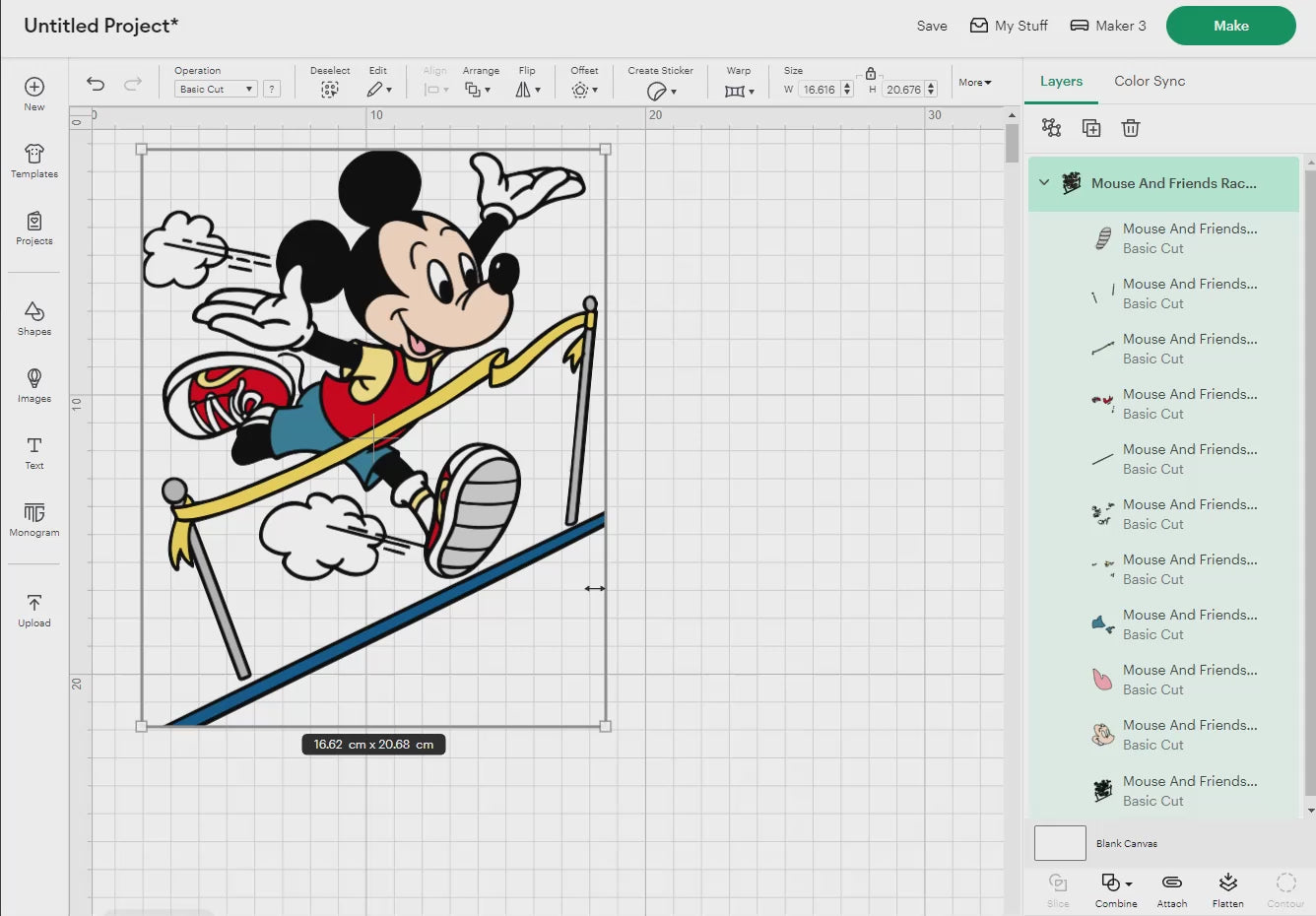Open the Operation Basic Cut dropdown
Image resolution: width=1316 pixels, height=916 pixels.
tap(216, 89)
